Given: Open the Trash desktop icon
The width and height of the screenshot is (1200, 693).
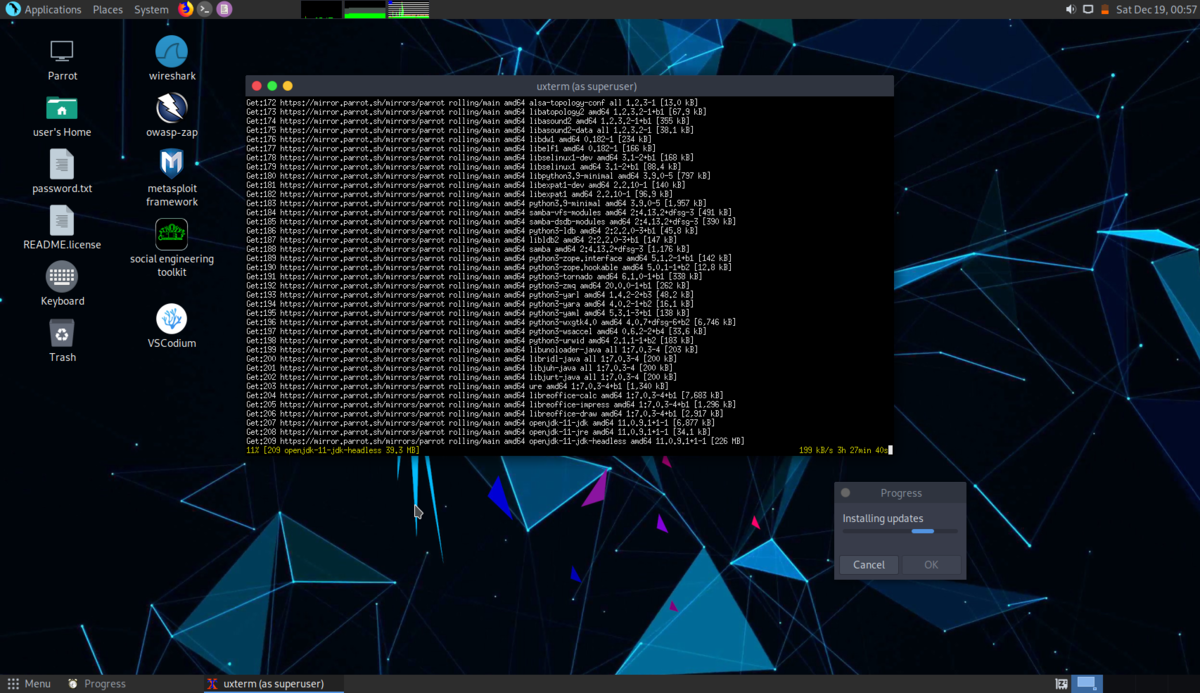Looking at the screenshot, I should tap(62, 333).
